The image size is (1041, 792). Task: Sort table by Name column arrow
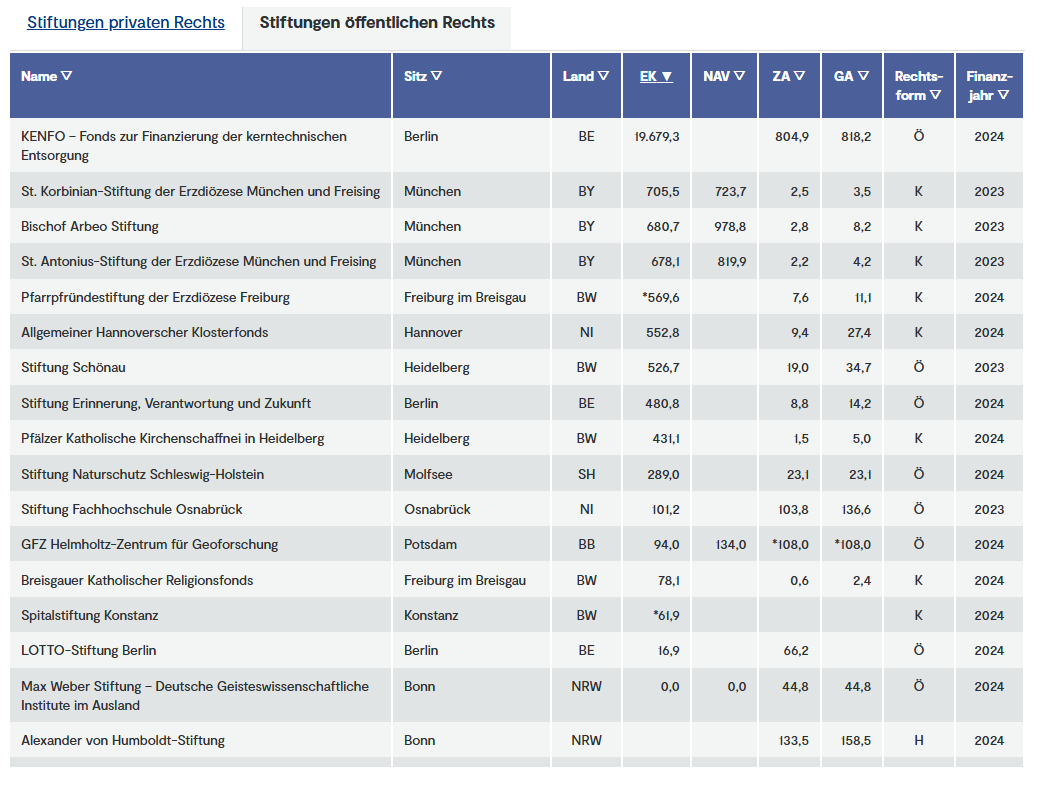(66, 76)
